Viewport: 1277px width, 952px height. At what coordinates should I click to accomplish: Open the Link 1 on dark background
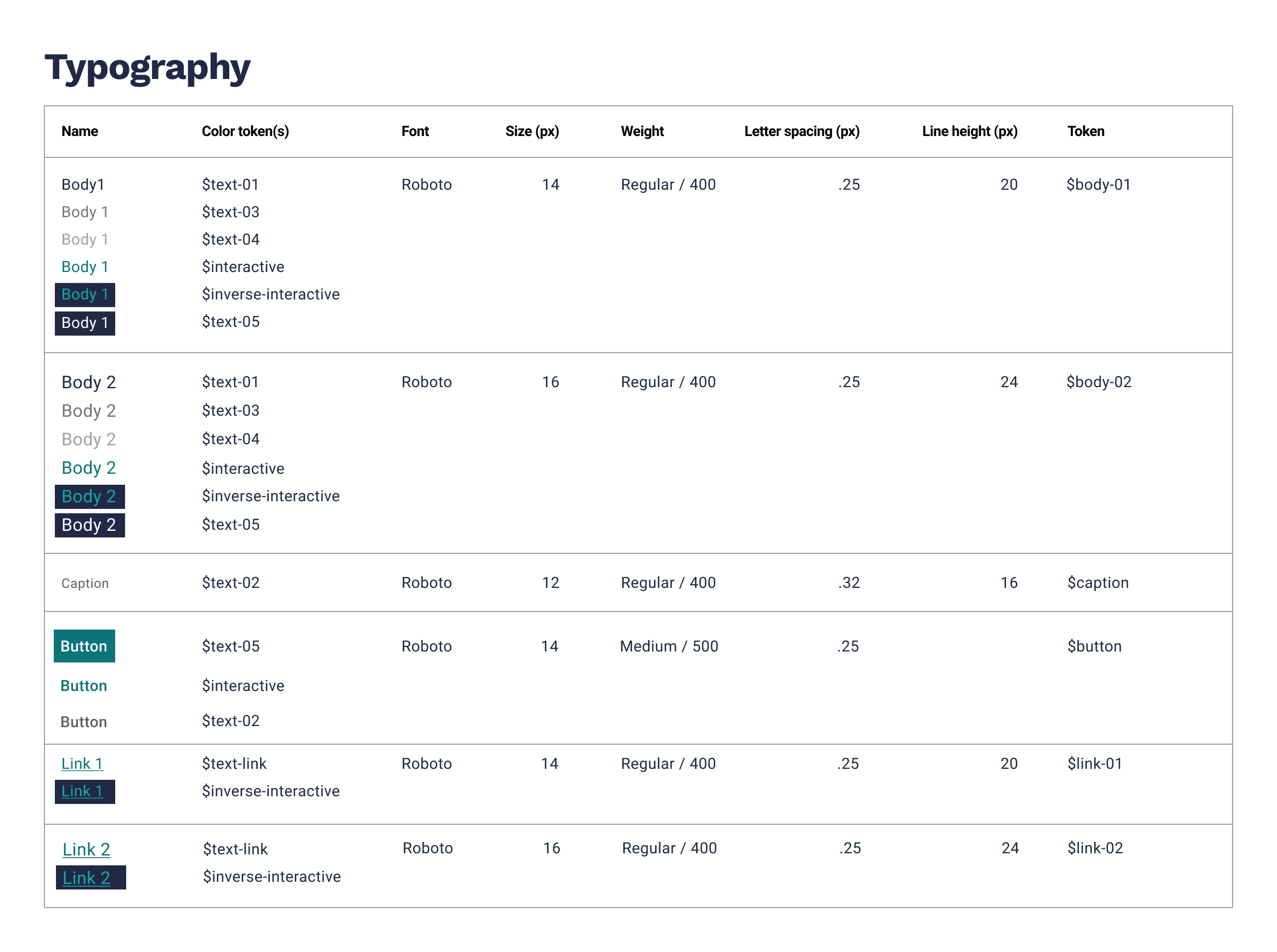click(x=82, y=791)
